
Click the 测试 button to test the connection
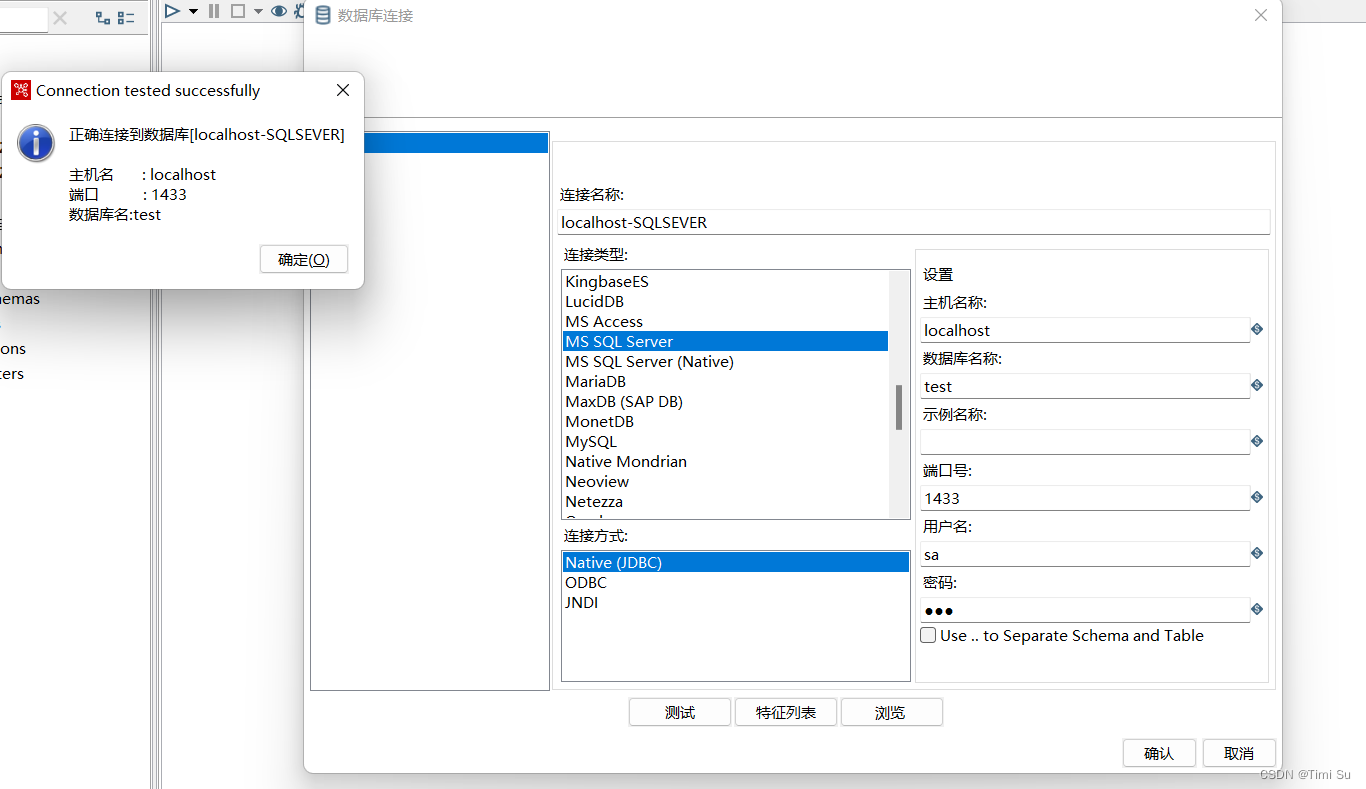pos(679,711)
